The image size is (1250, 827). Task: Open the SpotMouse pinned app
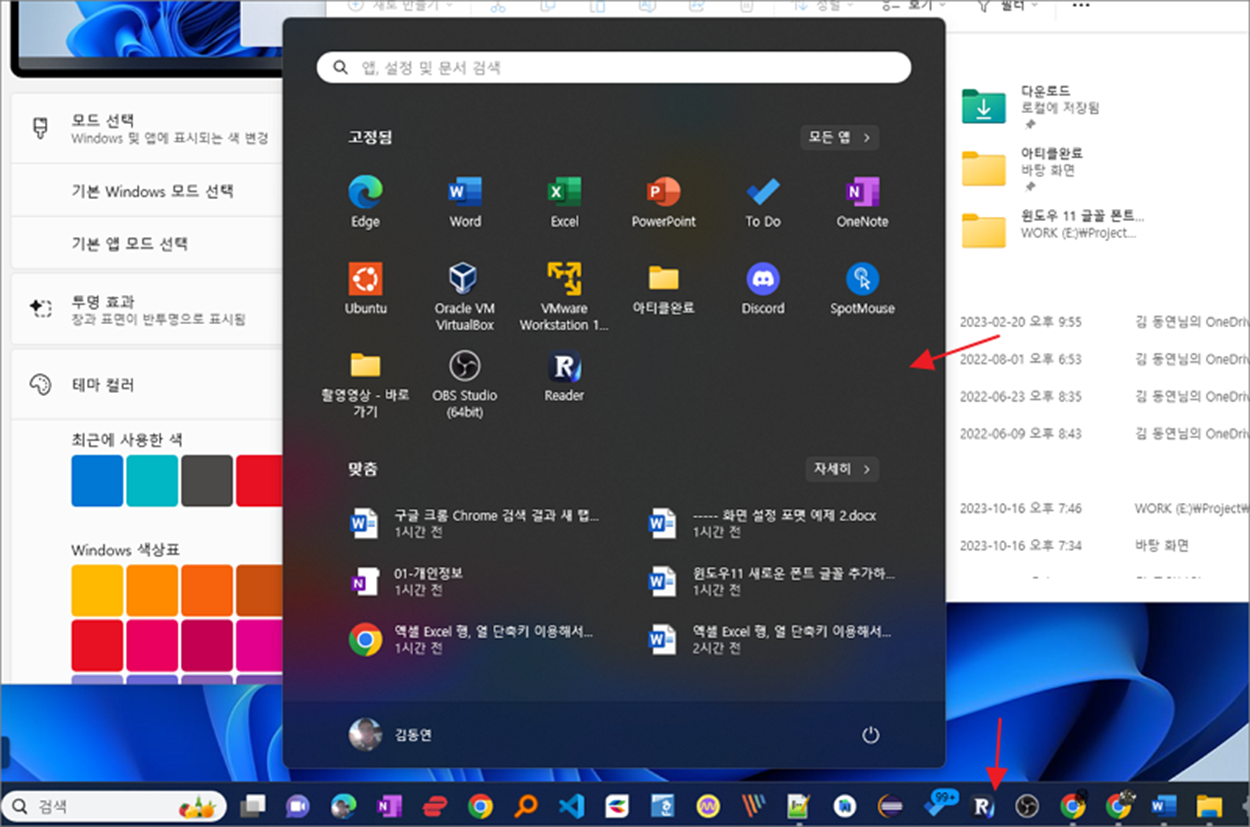(862, 288)
